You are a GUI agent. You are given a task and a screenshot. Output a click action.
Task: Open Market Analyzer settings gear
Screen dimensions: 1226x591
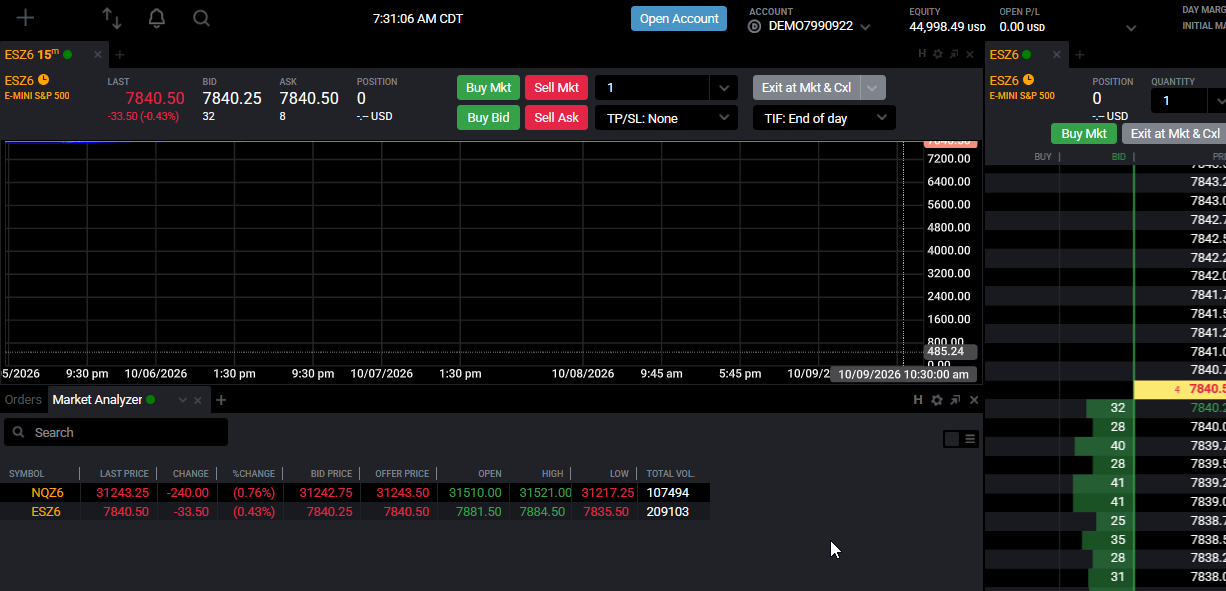coord(937,400)
